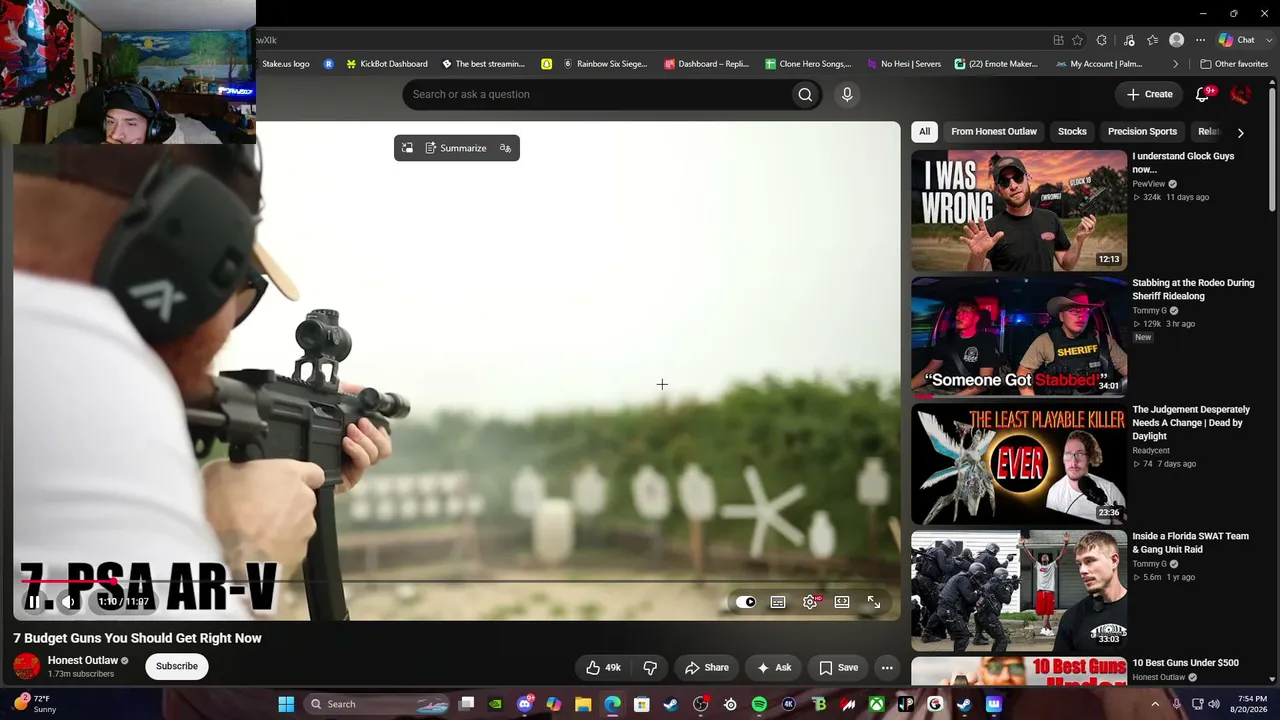Open the system volume control

(1215, 704)
